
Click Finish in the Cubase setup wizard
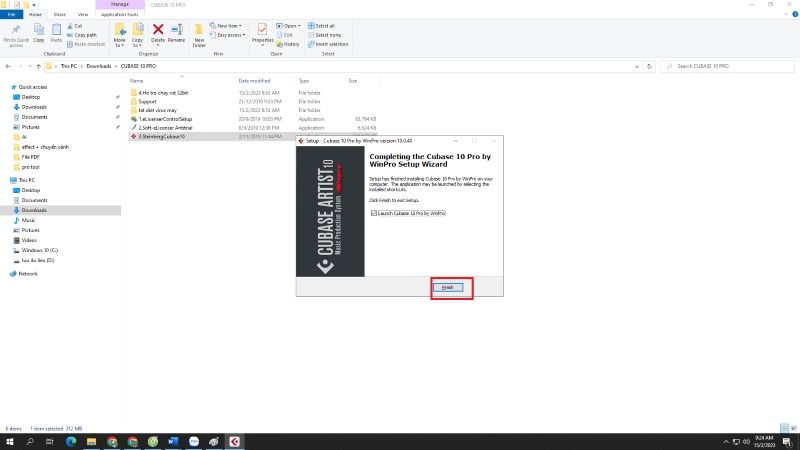click(x=447, y=287)
